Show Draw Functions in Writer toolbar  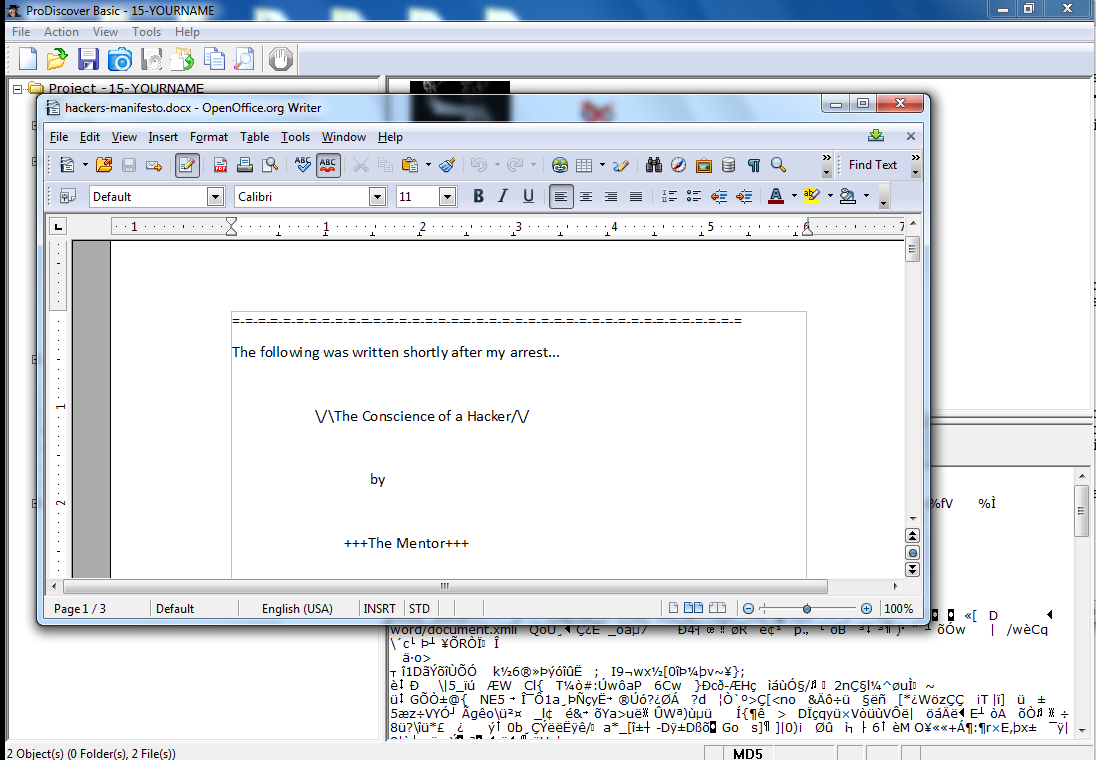coord(621,165)
